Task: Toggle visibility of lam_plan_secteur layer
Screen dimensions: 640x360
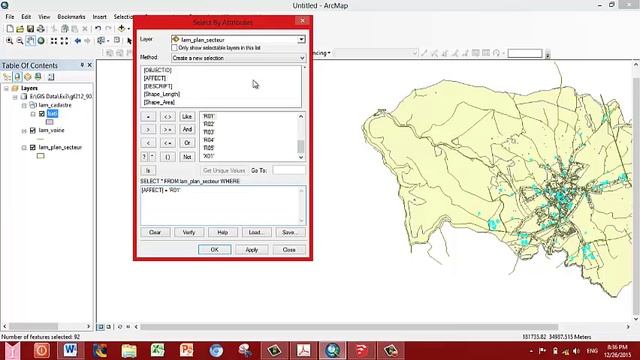Action: 33,147
